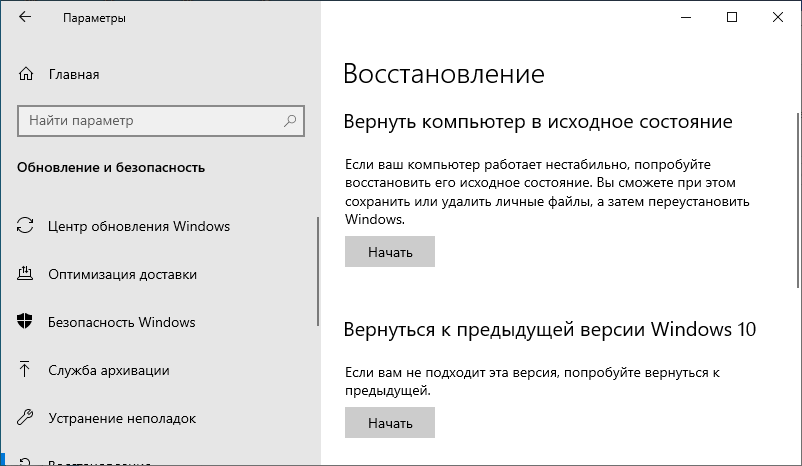Click the Главная home icon
Screen dimensions: 802x466
point(26,74)
